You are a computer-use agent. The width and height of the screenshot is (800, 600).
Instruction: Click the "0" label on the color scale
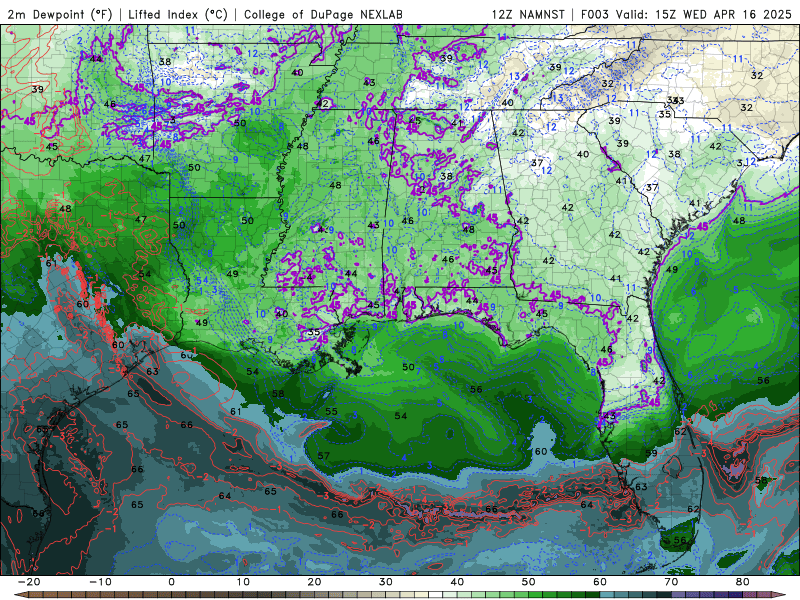171,582
